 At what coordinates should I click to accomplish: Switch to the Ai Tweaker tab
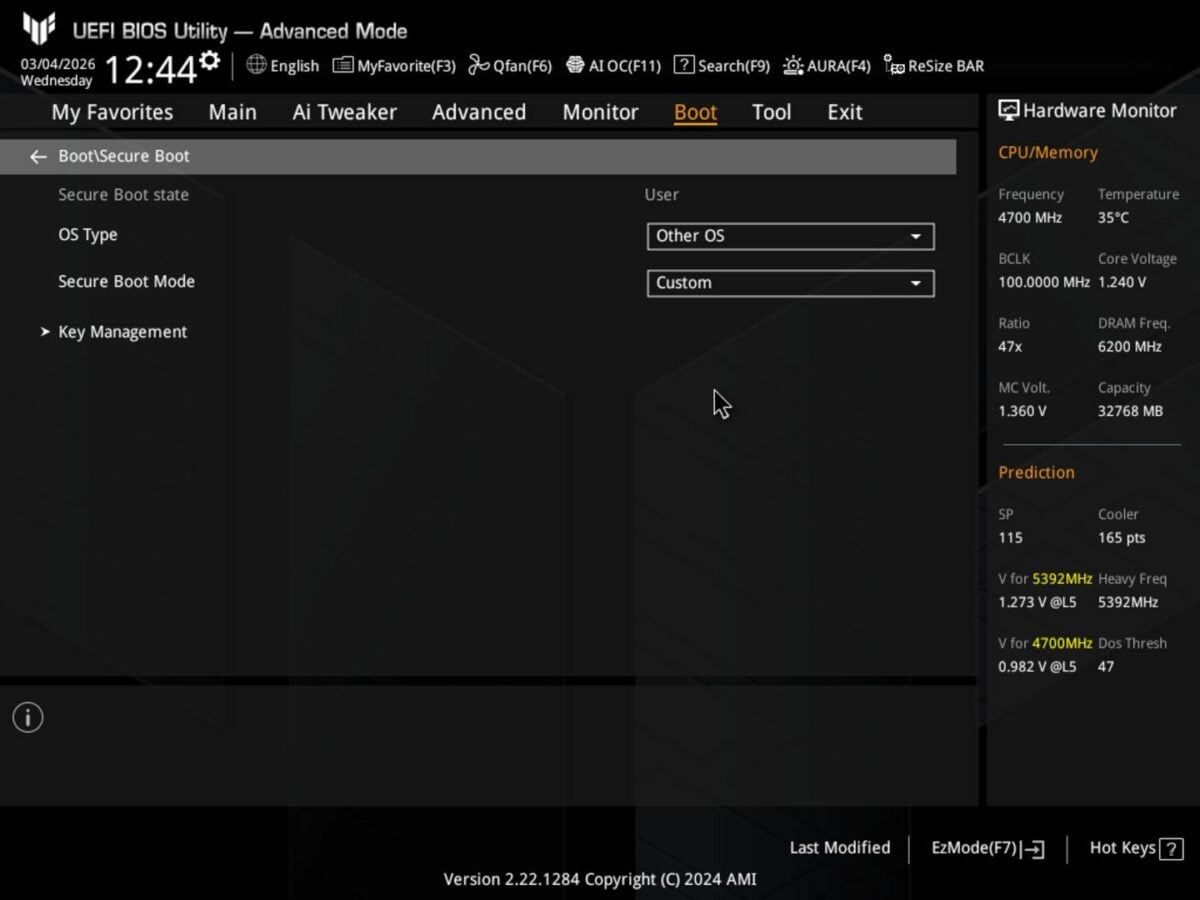click(x=344, y=112)
